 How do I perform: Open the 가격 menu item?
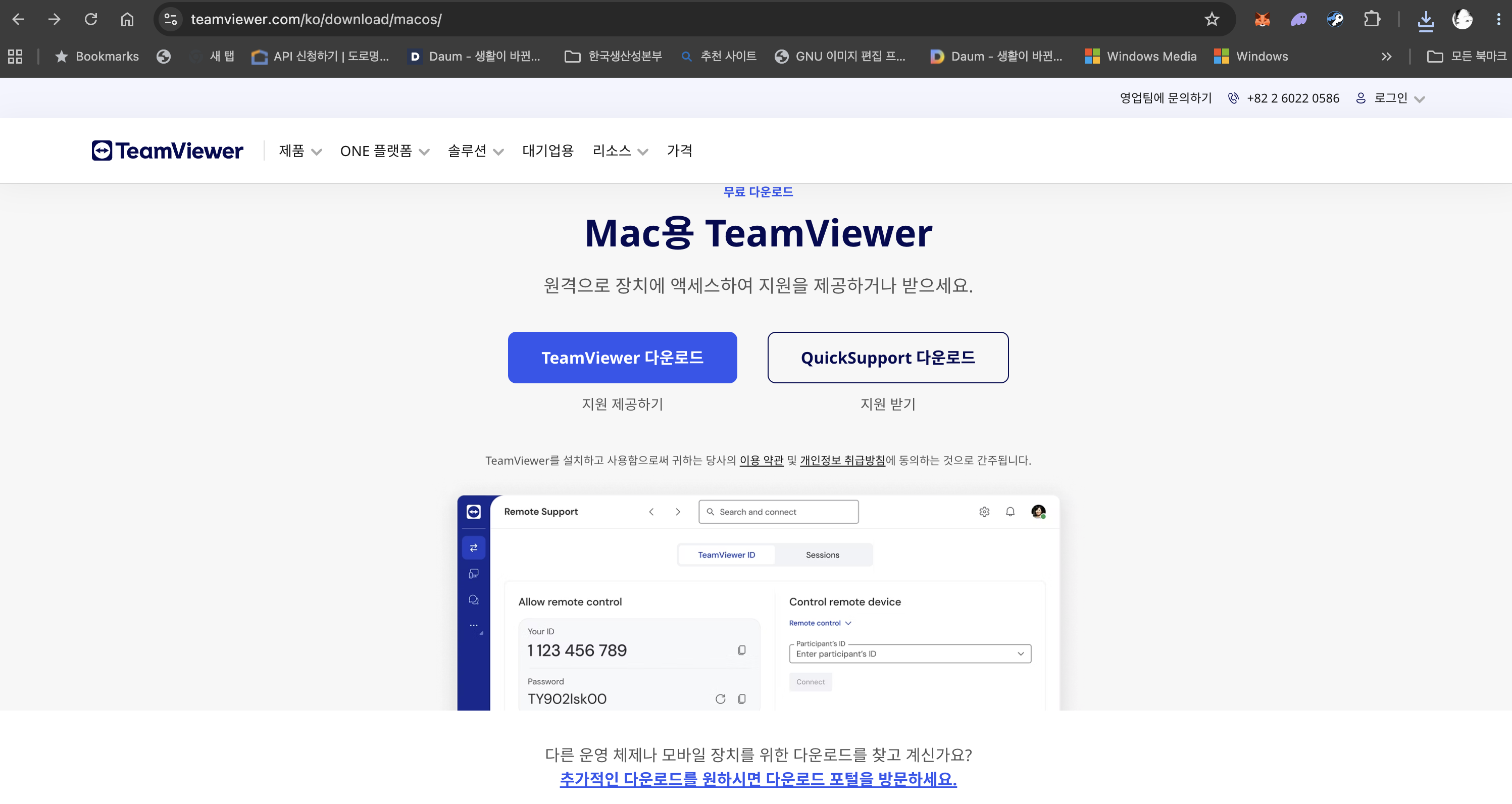point(679,151)
